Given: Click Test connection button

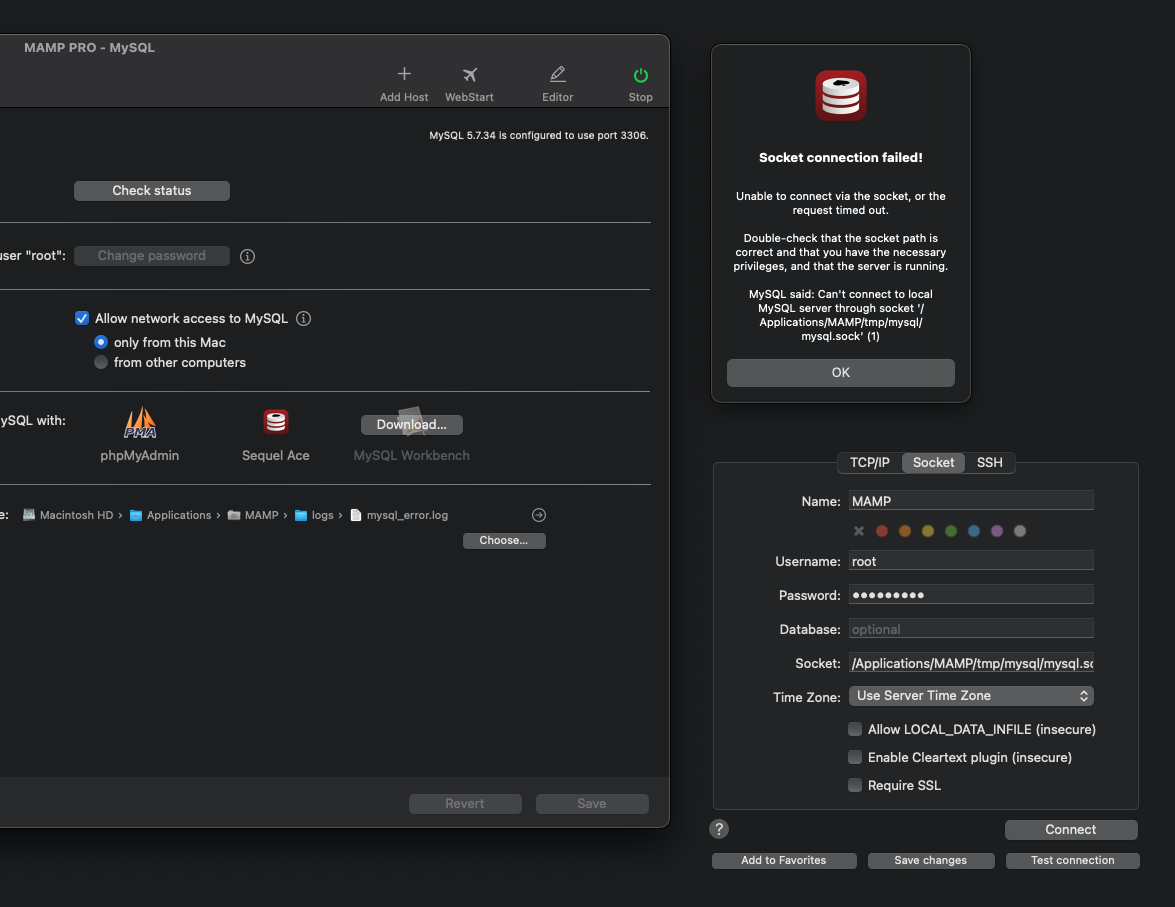Looking at the screenshot, I should 1072,861.
